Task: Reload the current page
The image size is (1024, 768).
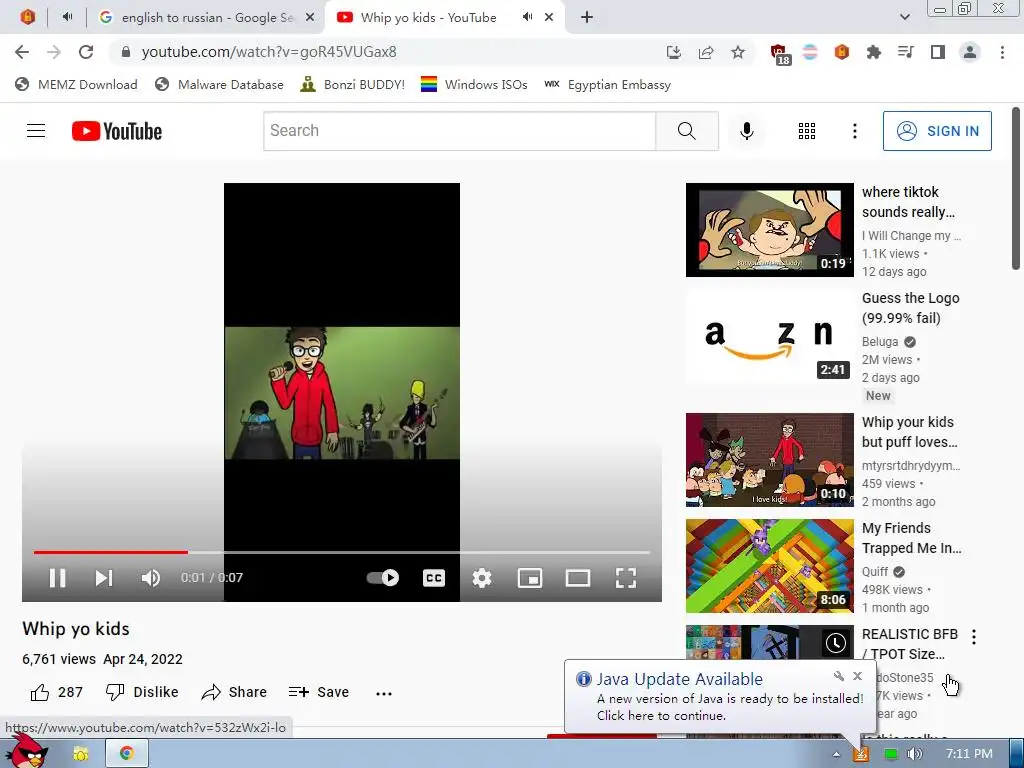Action: [86, 52]
